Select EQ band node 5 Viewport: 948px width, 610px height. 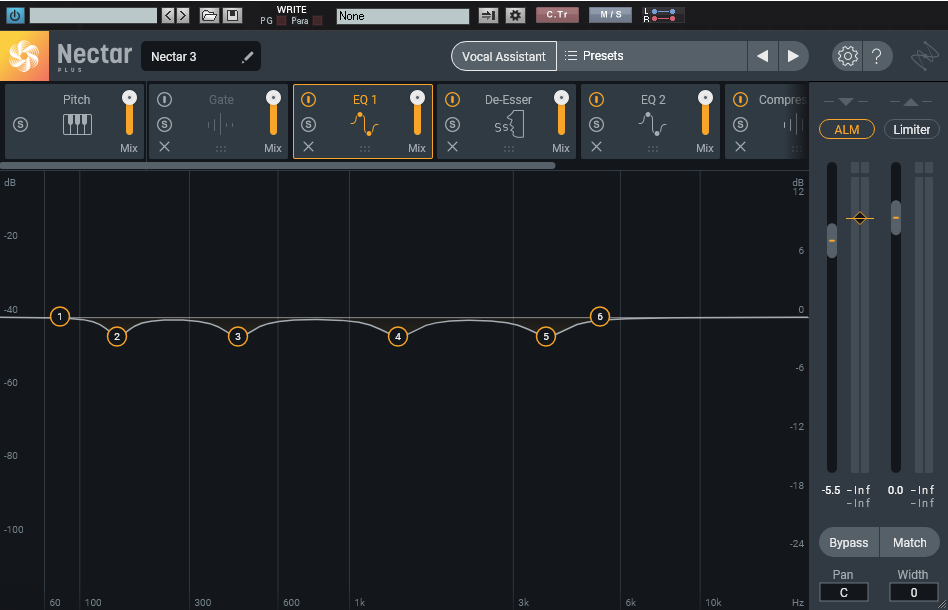click(x=546, y=337)
